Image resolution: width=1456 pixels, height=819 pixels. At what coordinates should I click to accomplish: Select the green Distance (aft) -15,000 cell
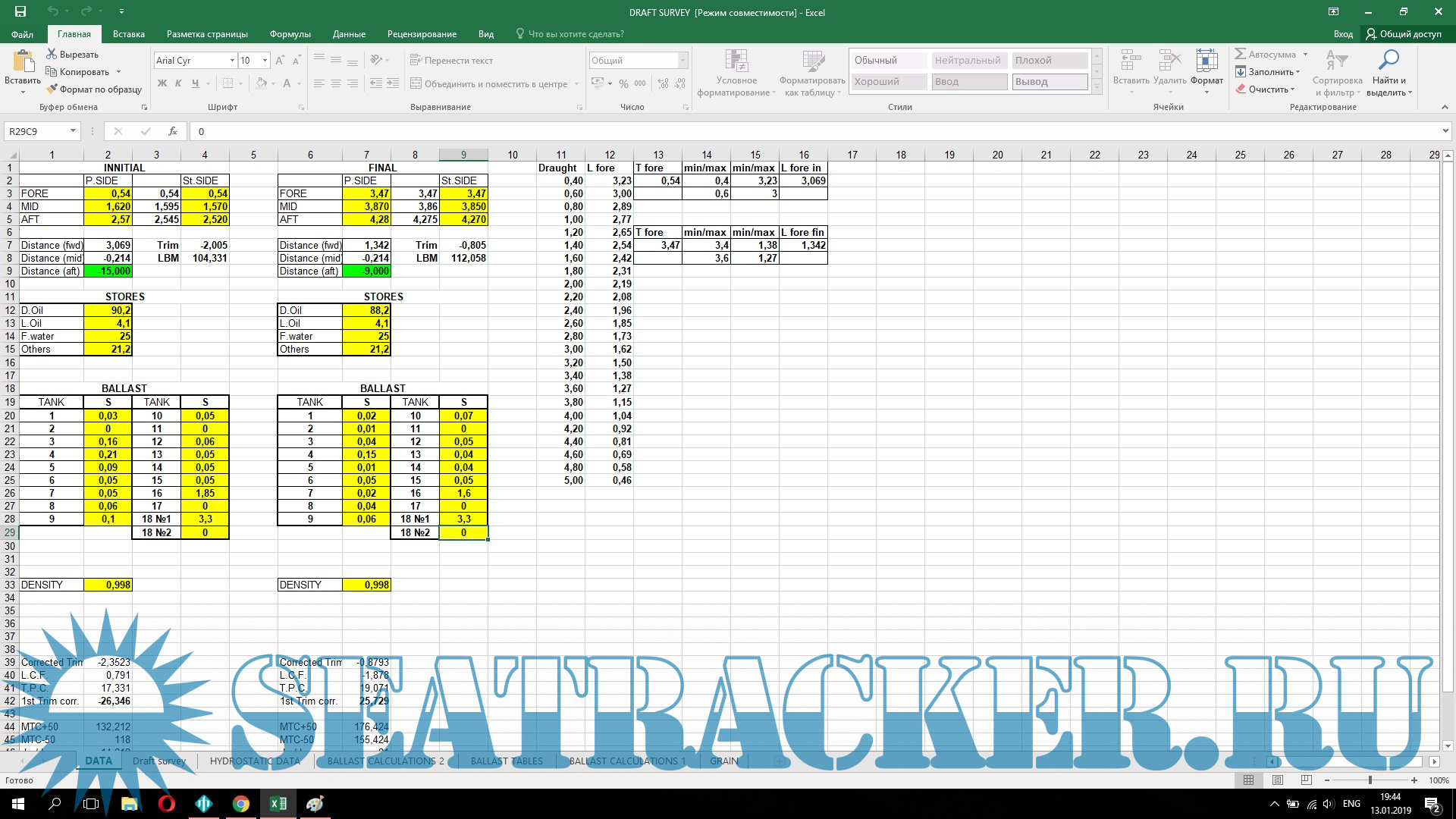click(x=108, y=271)
